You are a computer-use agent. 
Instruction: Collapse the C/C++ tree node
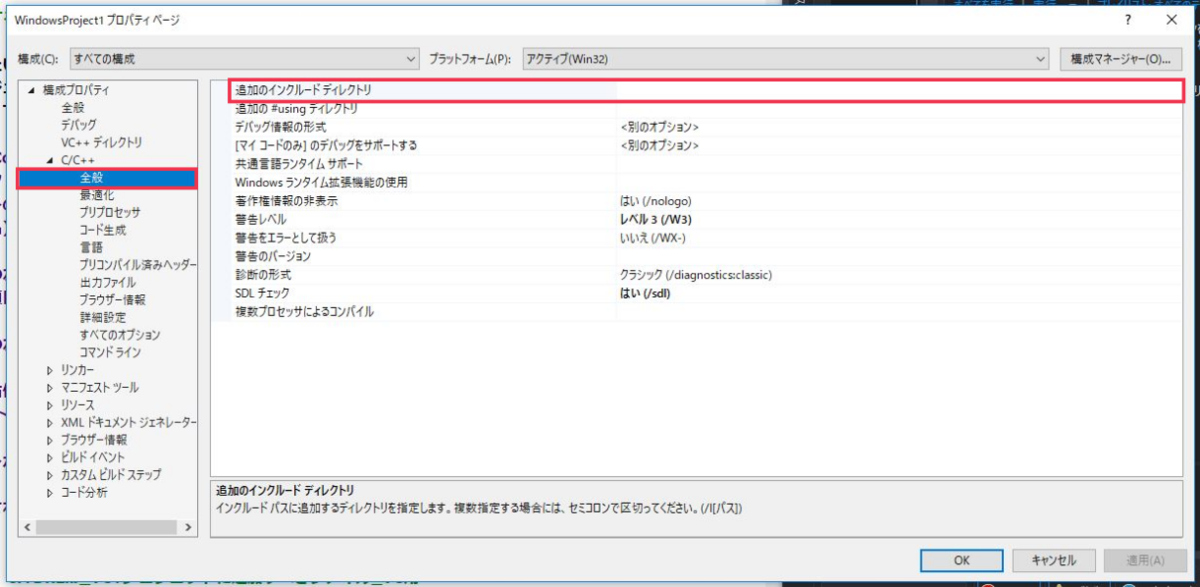(x=50, y=160)
